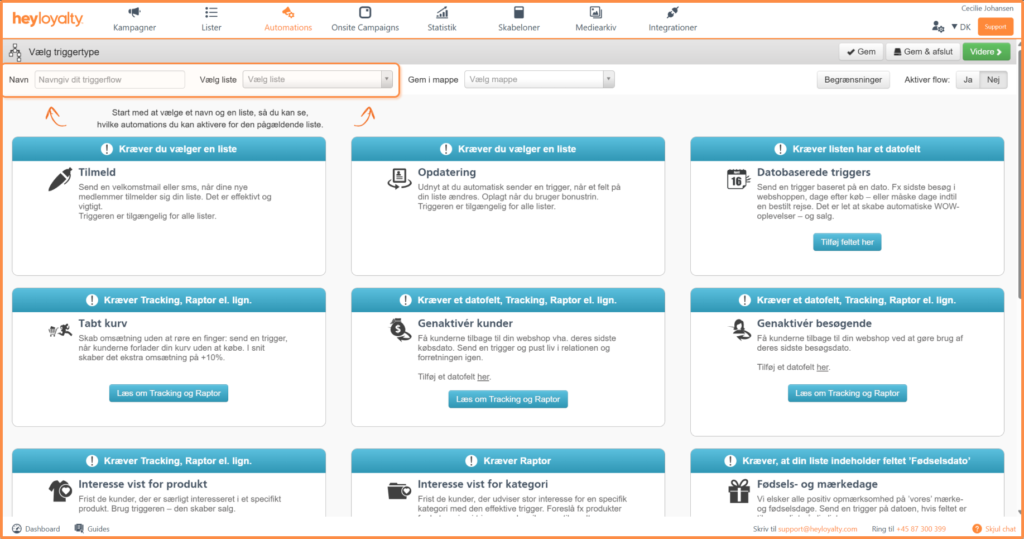Choose the Tabt kurv shopping cart icon

[x=59, y=329]
